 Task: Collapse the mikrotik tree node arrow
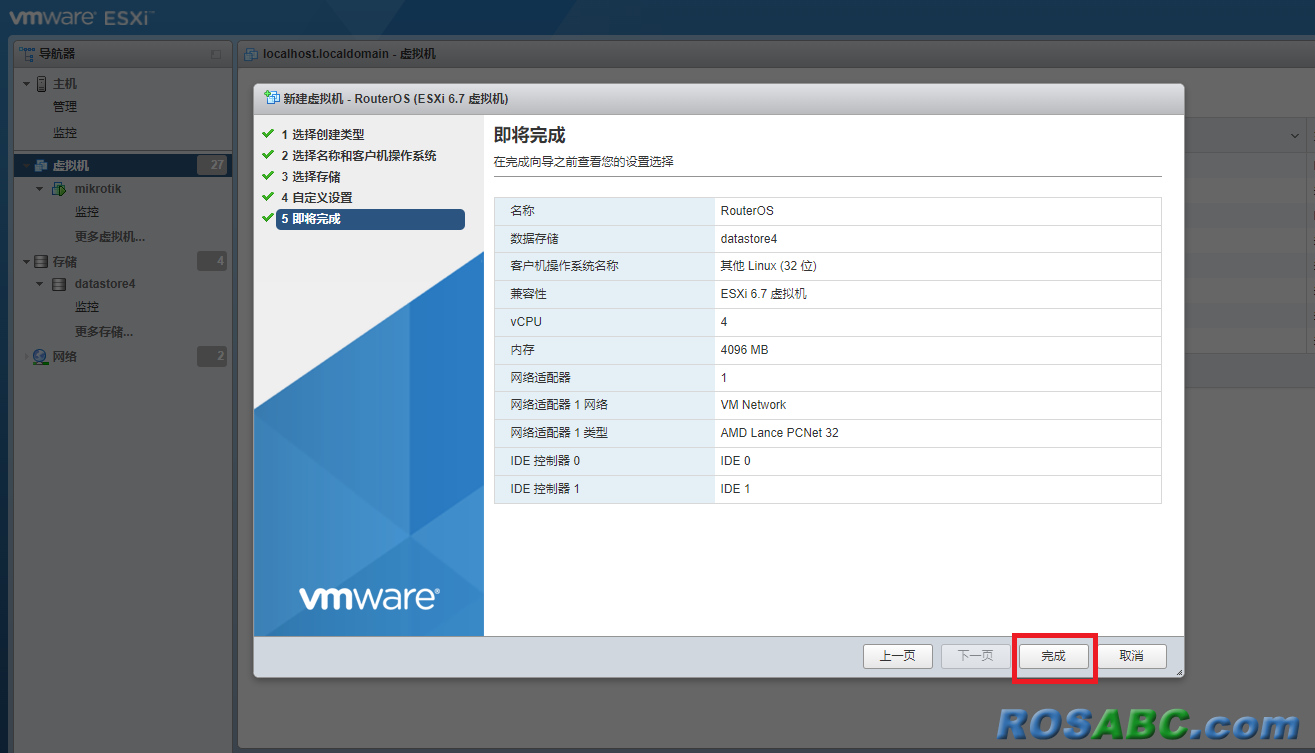coord(40,189)
